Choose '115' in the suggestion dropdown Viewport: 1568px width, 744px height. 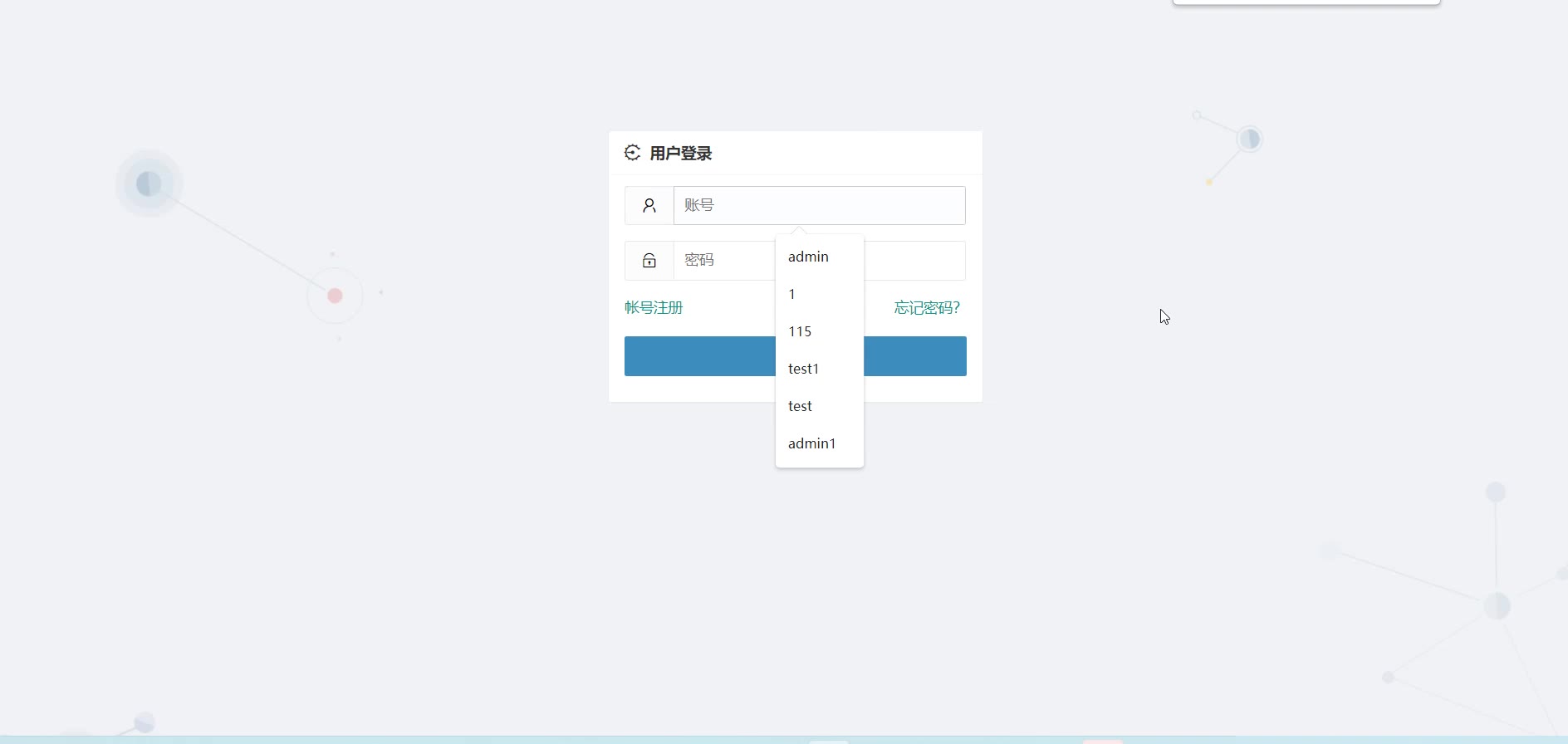tap(820, 331)
